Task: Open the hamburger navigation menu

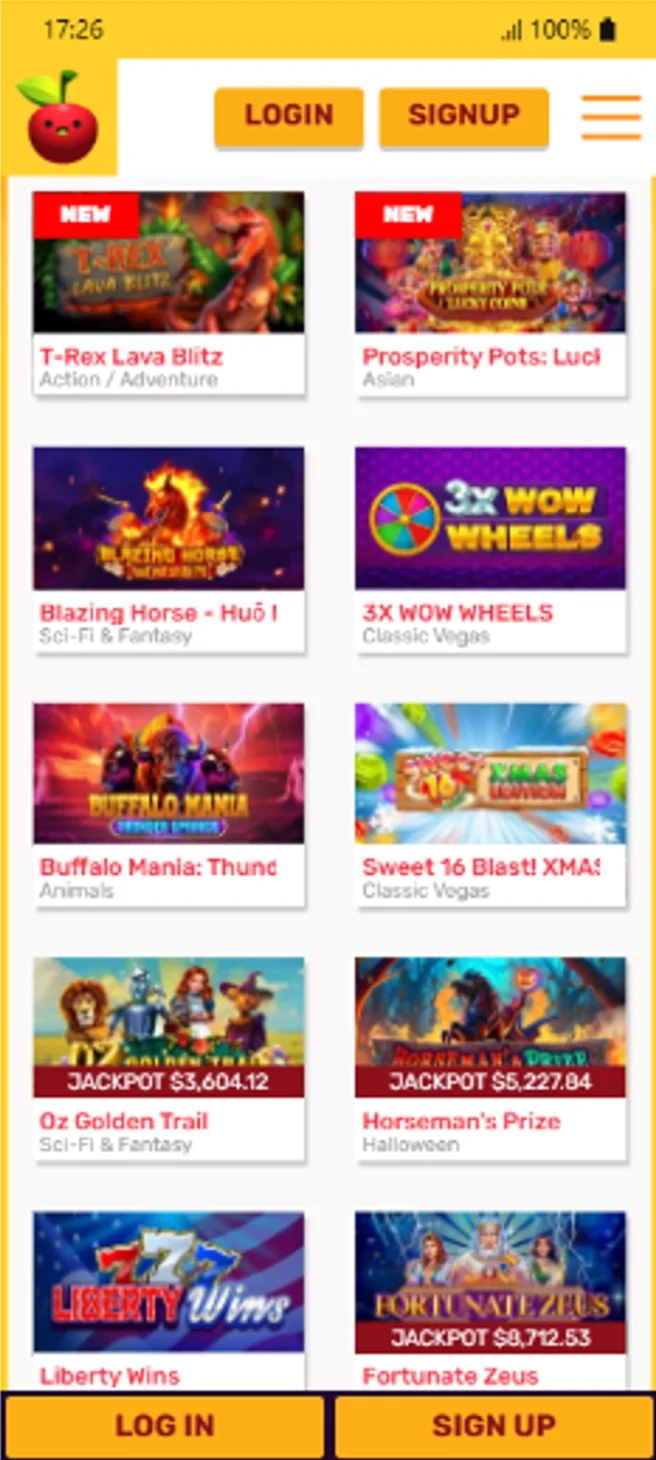Action: (610, 116)
